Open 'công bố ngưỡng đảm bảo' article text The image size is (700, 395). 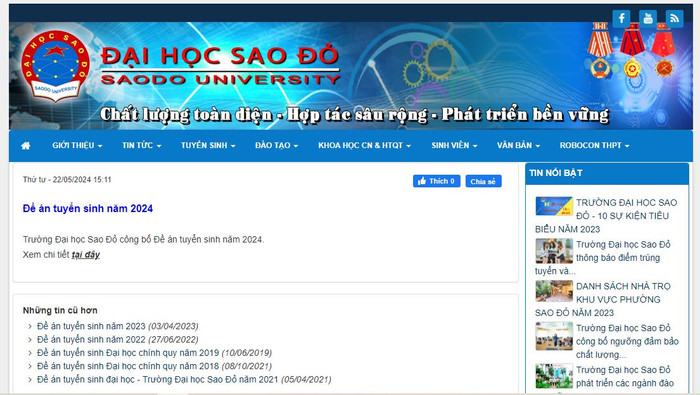click(x=627, y=341)
